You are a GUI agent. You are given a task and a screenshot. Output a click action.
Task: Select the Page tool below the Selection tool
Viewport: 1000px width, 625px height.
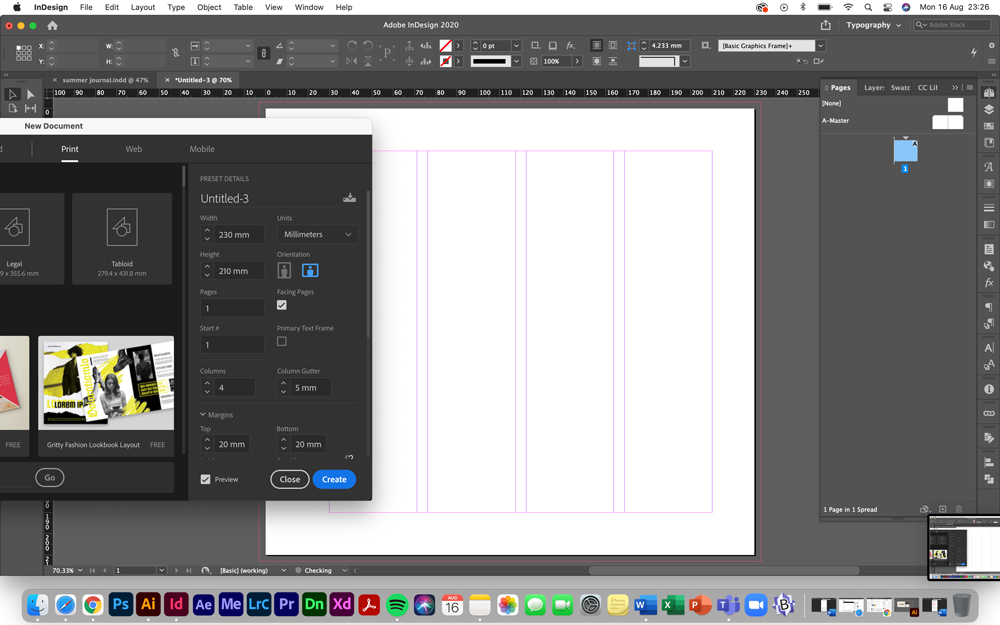[x=12, y=110]
